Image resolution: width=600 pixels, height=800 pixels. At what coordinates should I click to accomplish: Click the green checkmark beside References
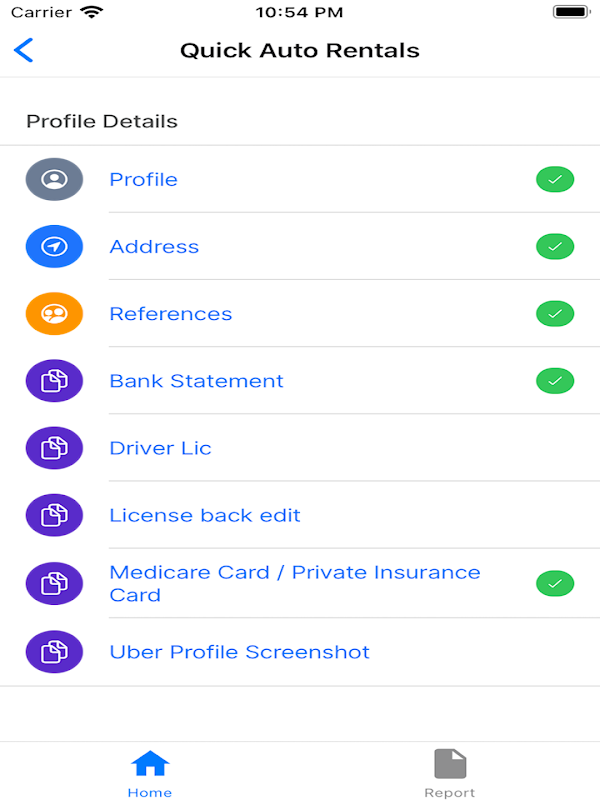point(555,314)
